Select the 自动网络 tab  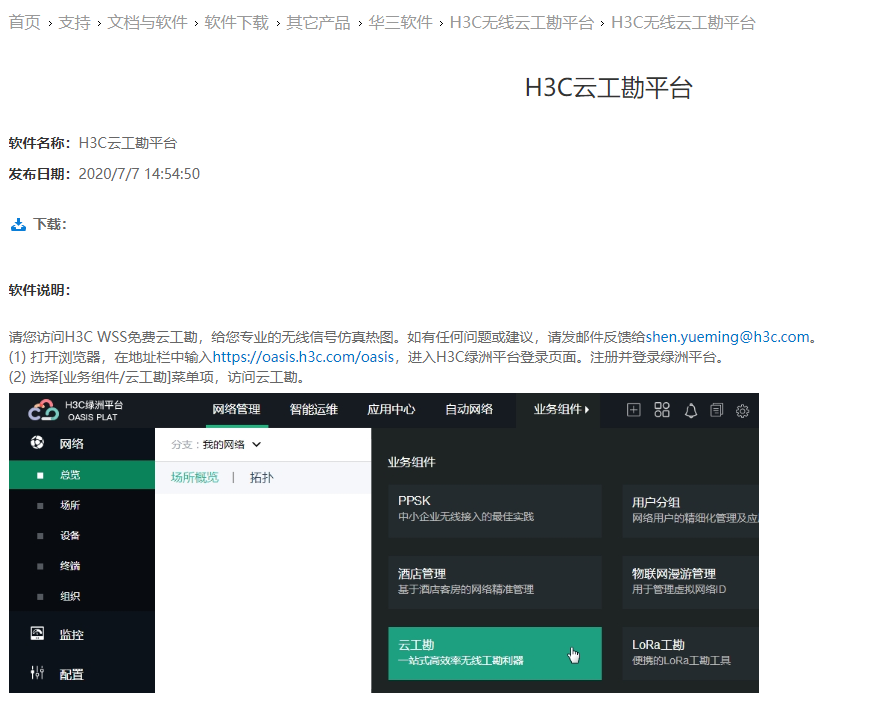click(468, 409)
